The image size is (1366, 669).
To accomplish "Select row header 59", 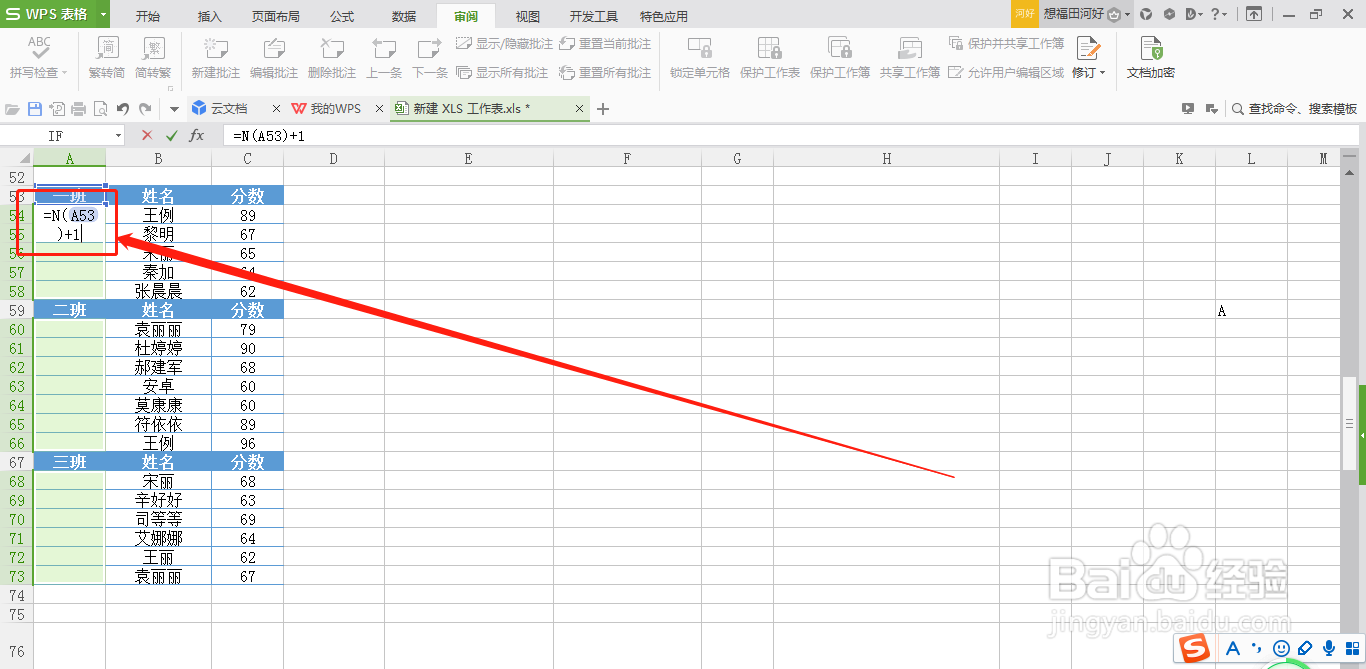I will click(16, 310).
